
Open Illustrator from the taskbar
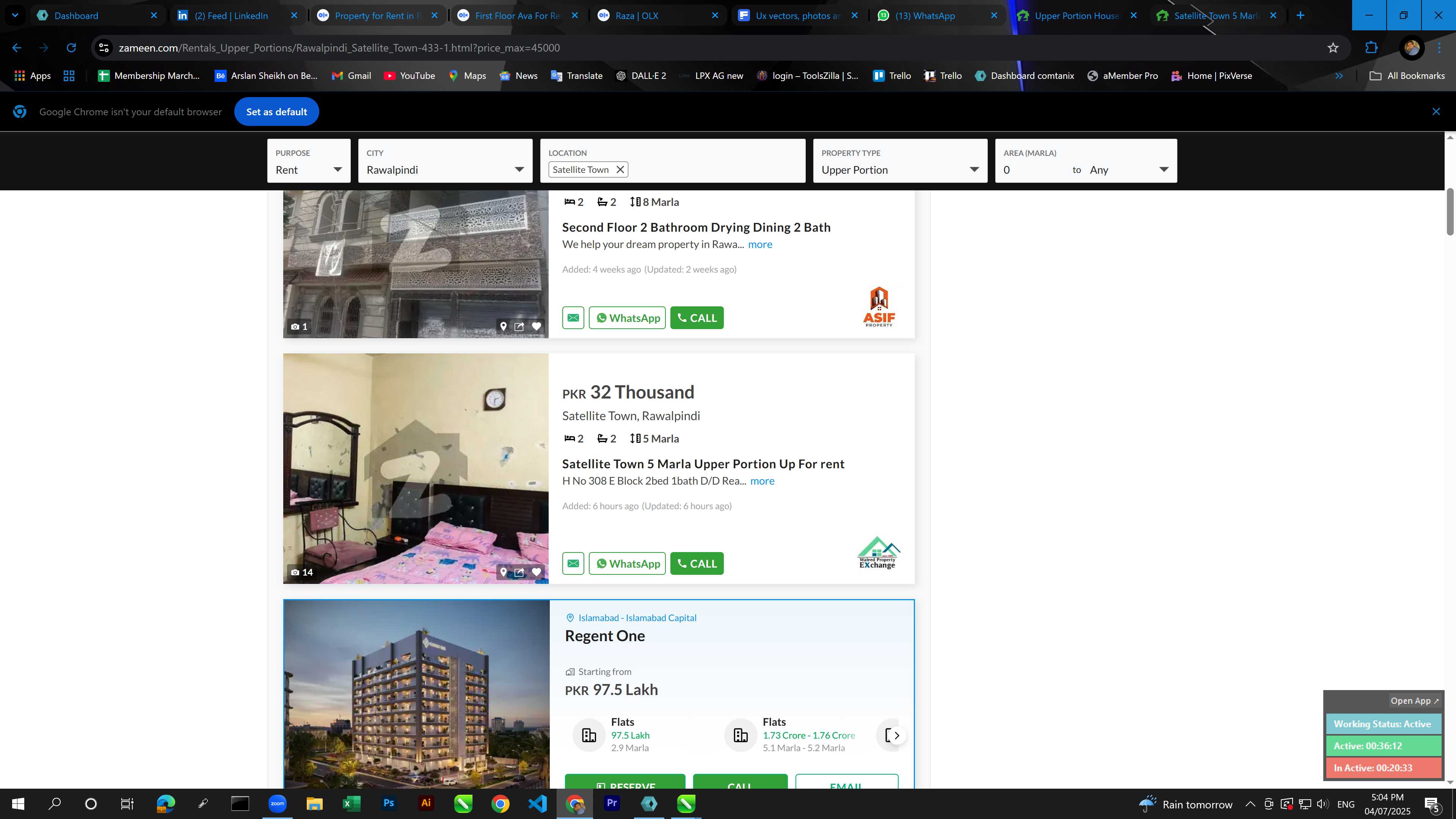tap(425, 803)
